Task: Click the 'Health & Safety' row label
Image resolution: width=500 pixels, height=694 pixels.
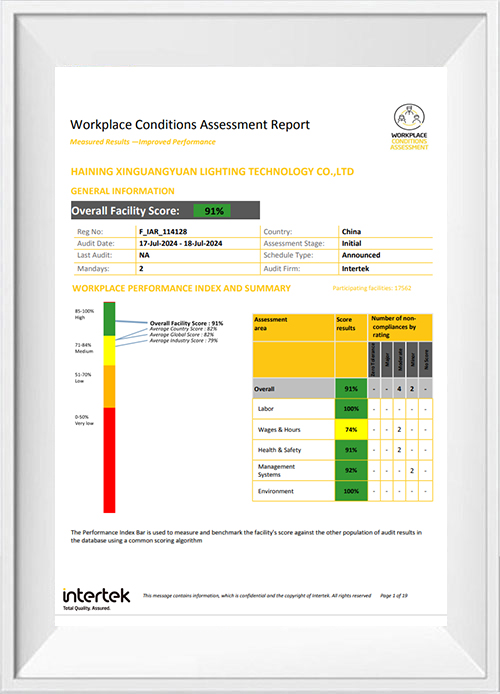Action: [280, 450]
